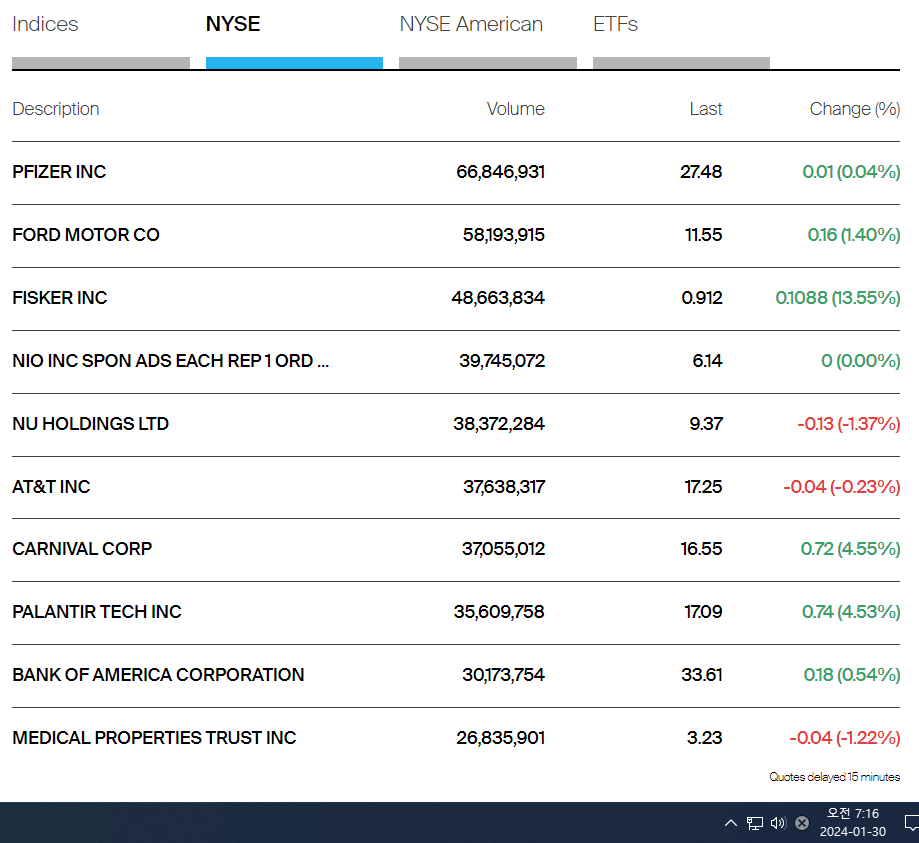
Task: Open the taskbar clock and date
Action: (x=853, y=822)
